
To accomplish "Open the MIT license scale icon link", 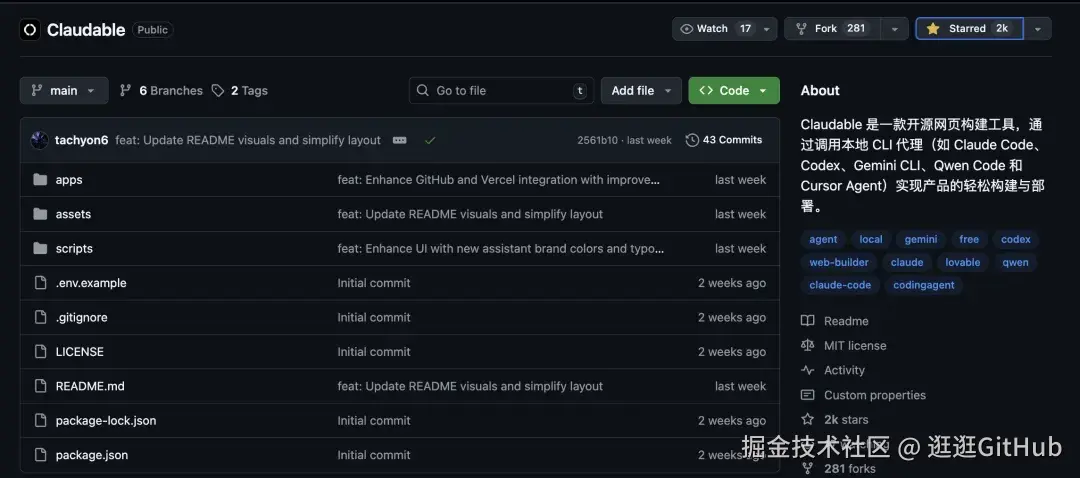I will point(808,345).
